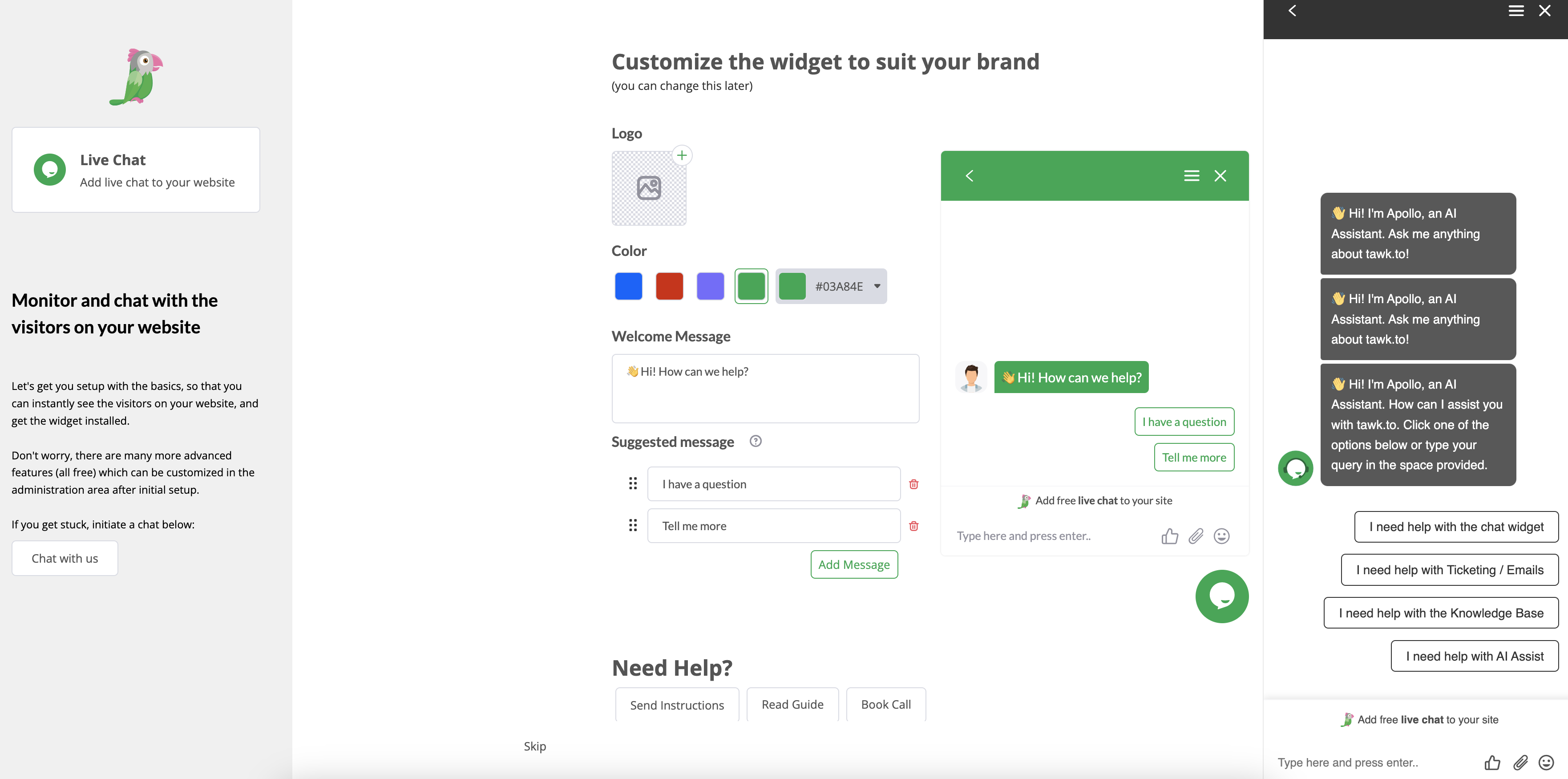Viewport: 1568px width, 779px height.
Task: Click the thumbs up icon in preview widget
Action: pyautogui.click(x=1169, y=536)
